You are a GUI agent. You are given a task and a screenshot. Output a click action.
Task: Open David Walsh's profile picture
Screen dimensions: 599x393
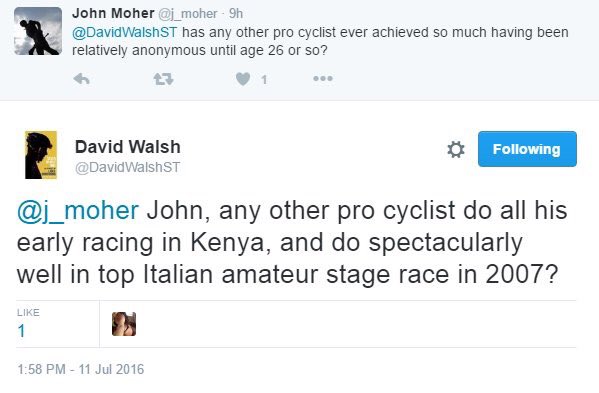(41, 155)
